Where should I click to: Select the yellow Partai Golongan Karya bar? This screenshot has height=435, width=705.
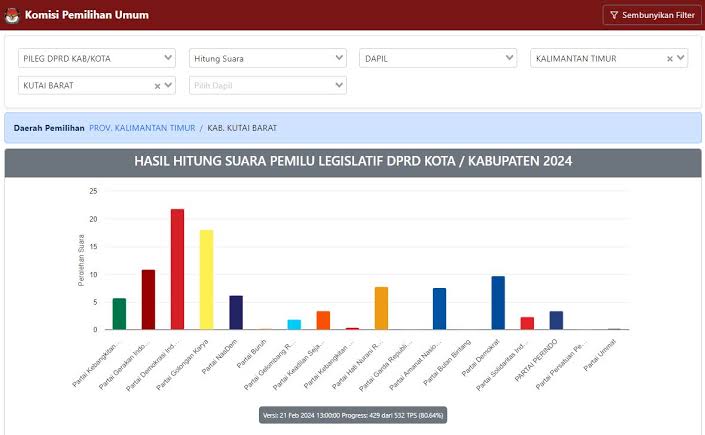tap(206, 280)
